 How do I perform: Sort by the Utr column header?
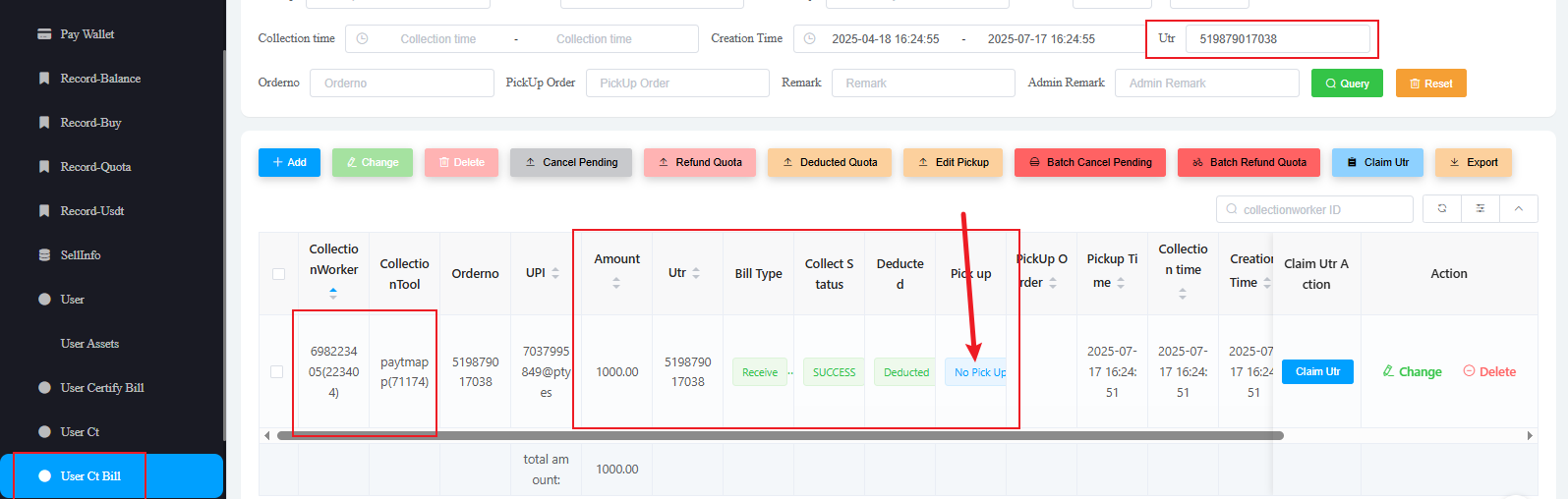[696, 273]
